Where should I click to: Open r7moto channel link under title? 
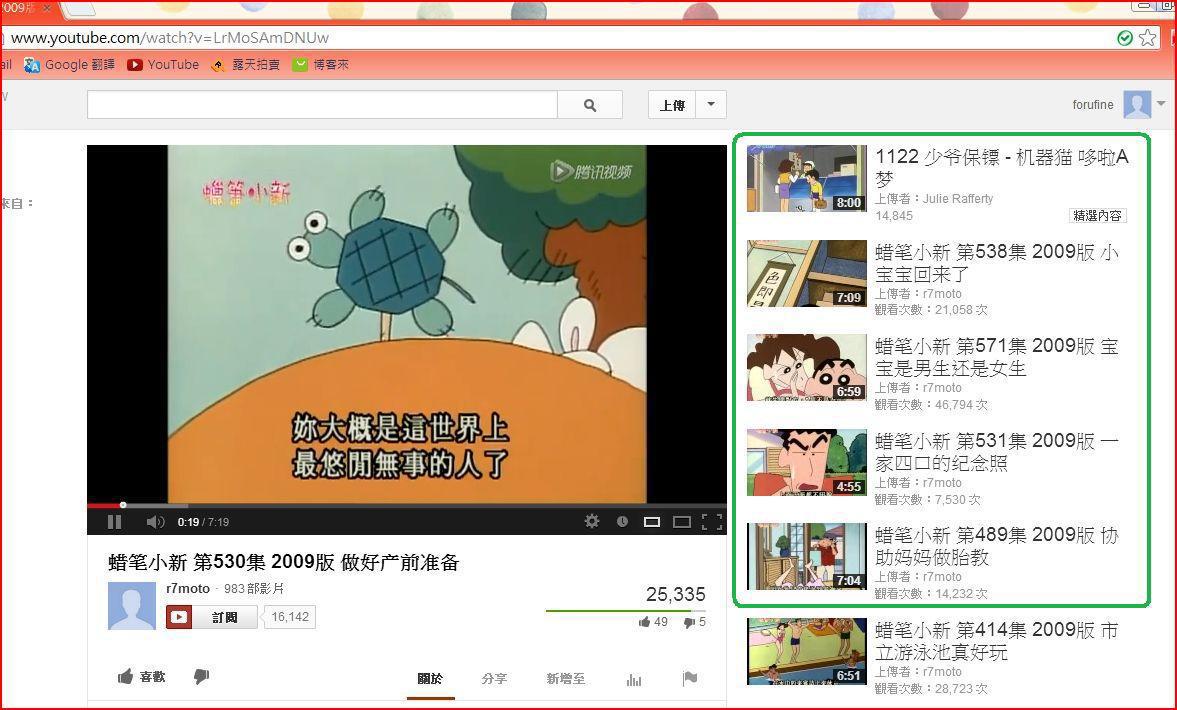click(188, 588)
